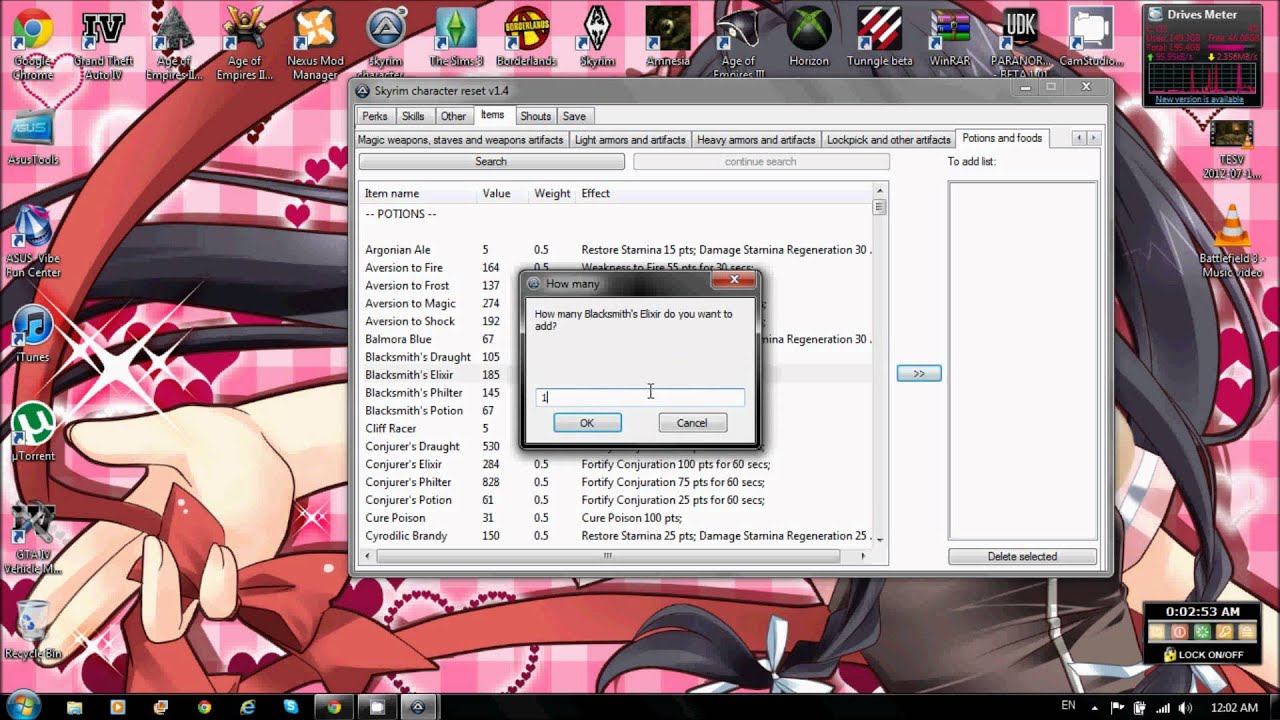1280x720 pixels.
Task: Open Nexus Mod Manager desktop icon
Action: click(315, 40)
